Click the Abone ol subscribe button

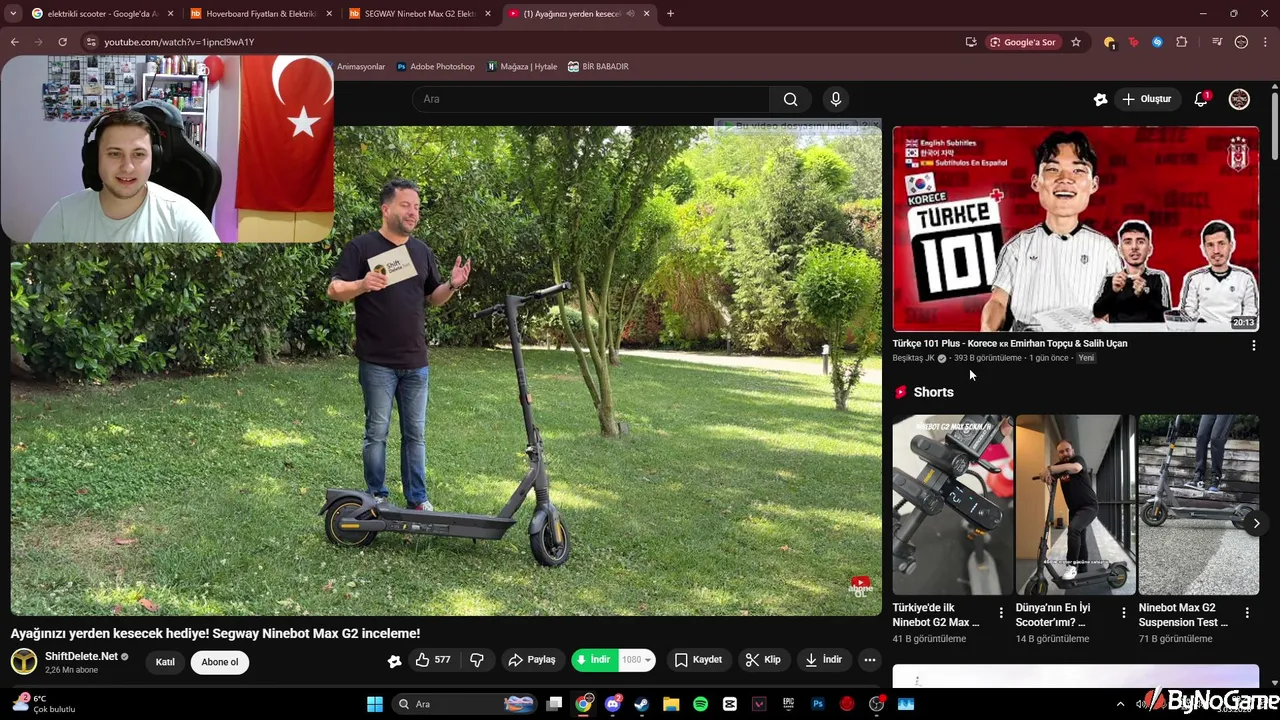220,662
